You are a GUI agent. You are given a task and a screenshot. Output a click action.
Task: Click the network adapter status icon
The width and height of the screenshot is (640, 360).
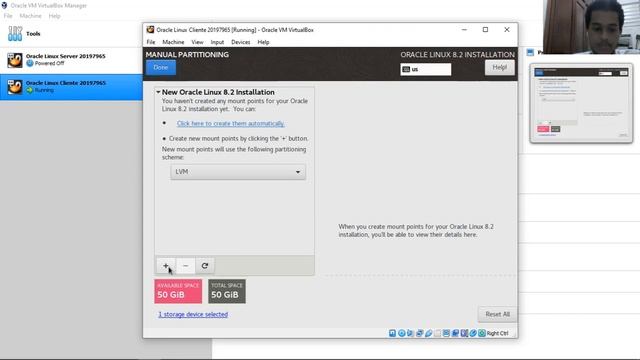(419, 333)
